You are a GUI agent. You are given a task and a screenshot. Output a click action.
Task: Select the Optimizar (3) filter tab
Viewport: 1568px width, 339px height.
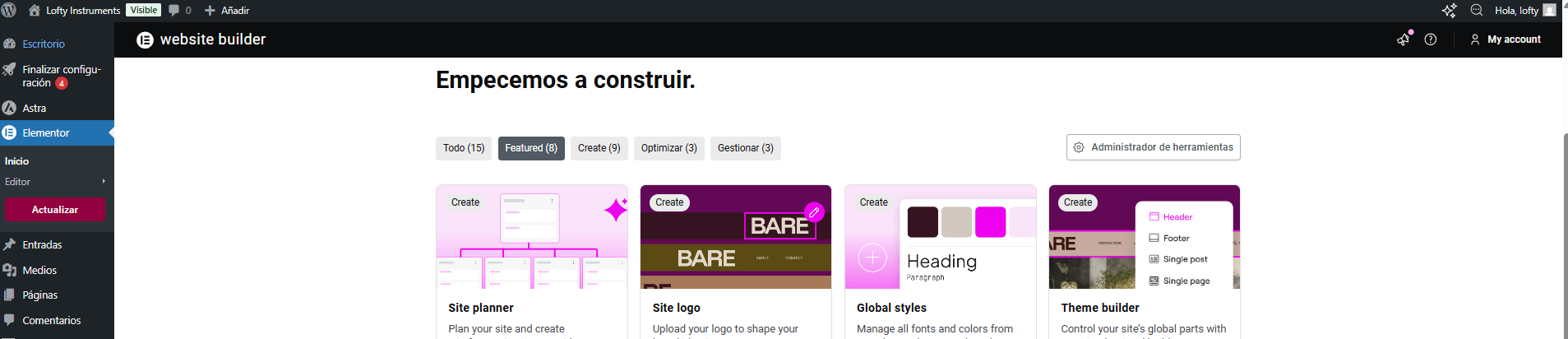[x=668, y=148]
